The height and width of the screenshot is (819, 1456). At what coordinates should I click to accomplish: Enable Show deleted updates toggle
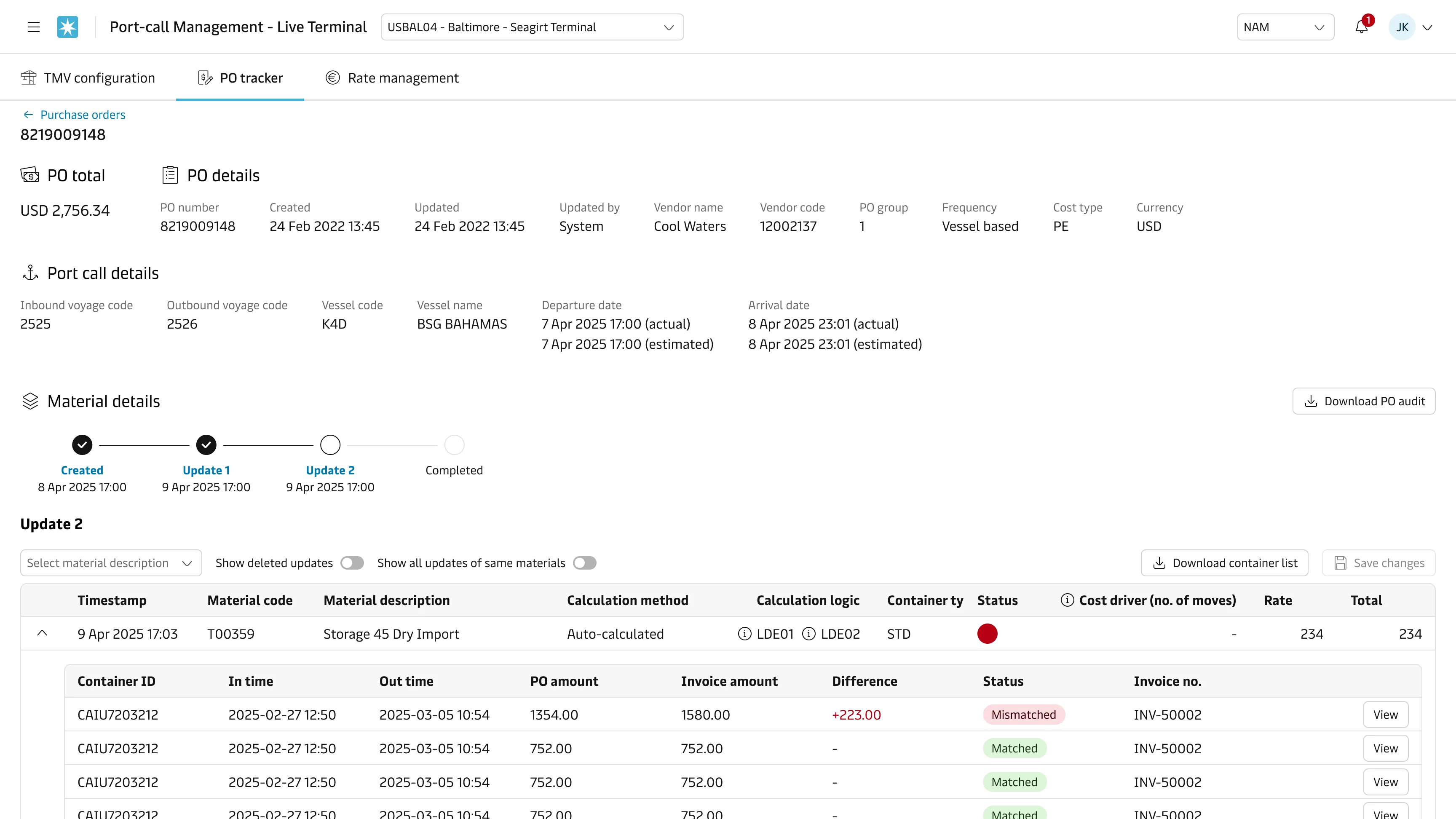pos(352,563)
